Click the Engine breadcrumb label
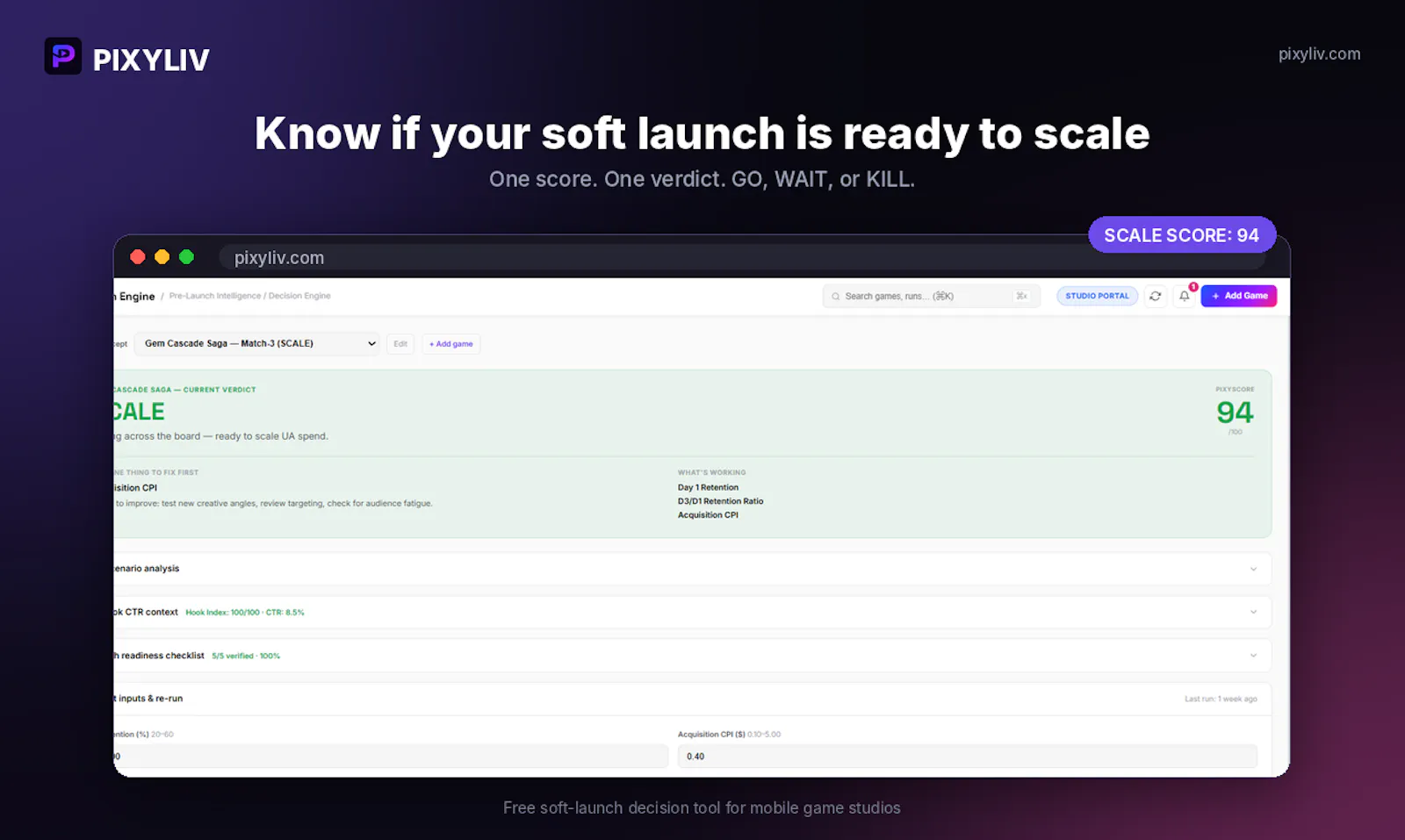Viewport: 1405px width, 840px height. tap(135, 297)
